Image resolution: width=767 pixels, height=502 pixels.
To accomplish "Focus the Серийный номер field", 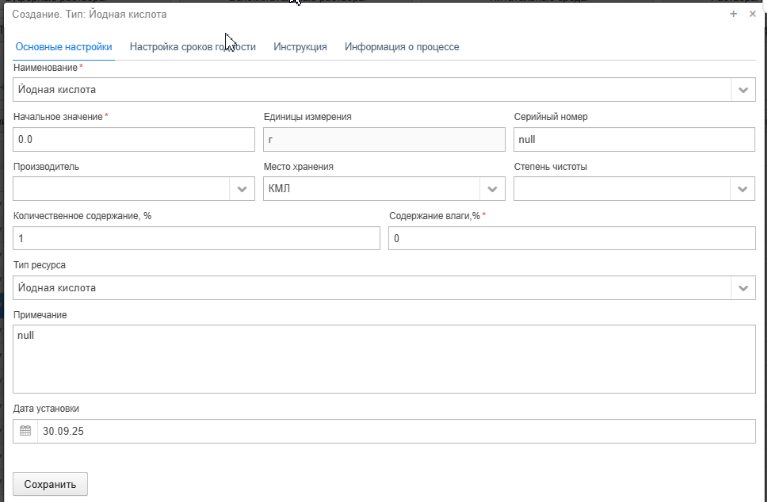I will (634, 139).
